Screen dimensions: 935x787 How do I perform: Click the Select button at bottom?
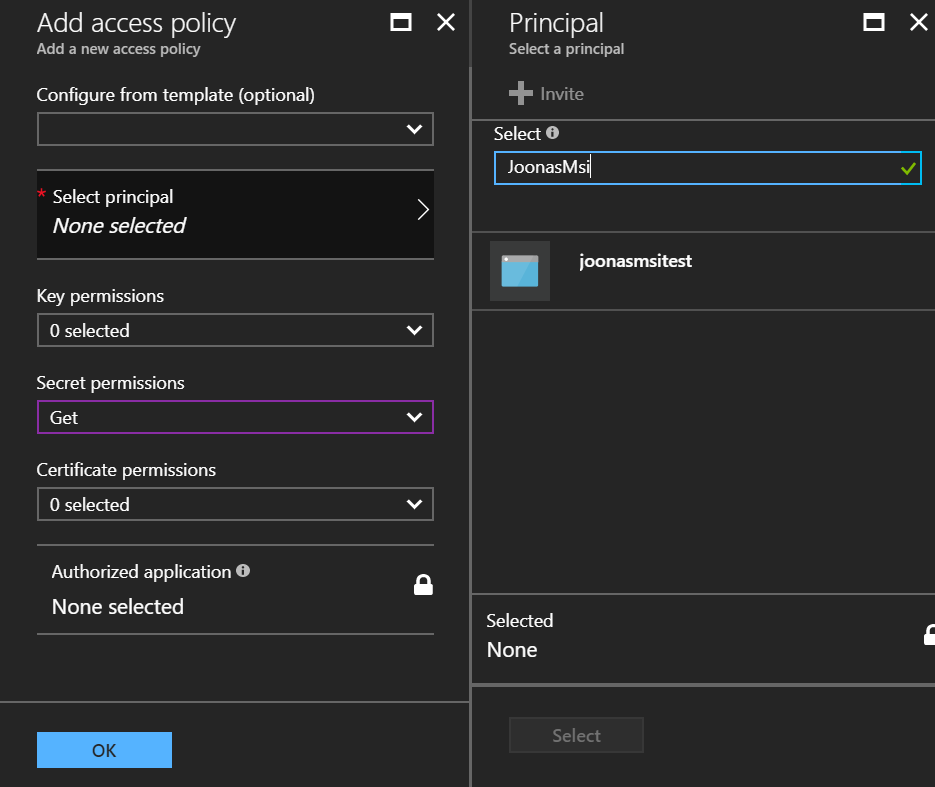[x=576, y=735]
